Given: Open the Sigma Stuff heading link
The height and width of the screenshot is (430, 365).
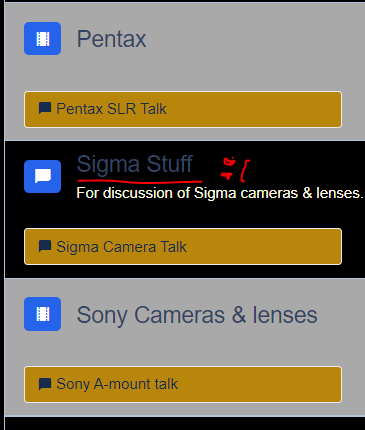Looking at the screenshot, I should point(135,164).
